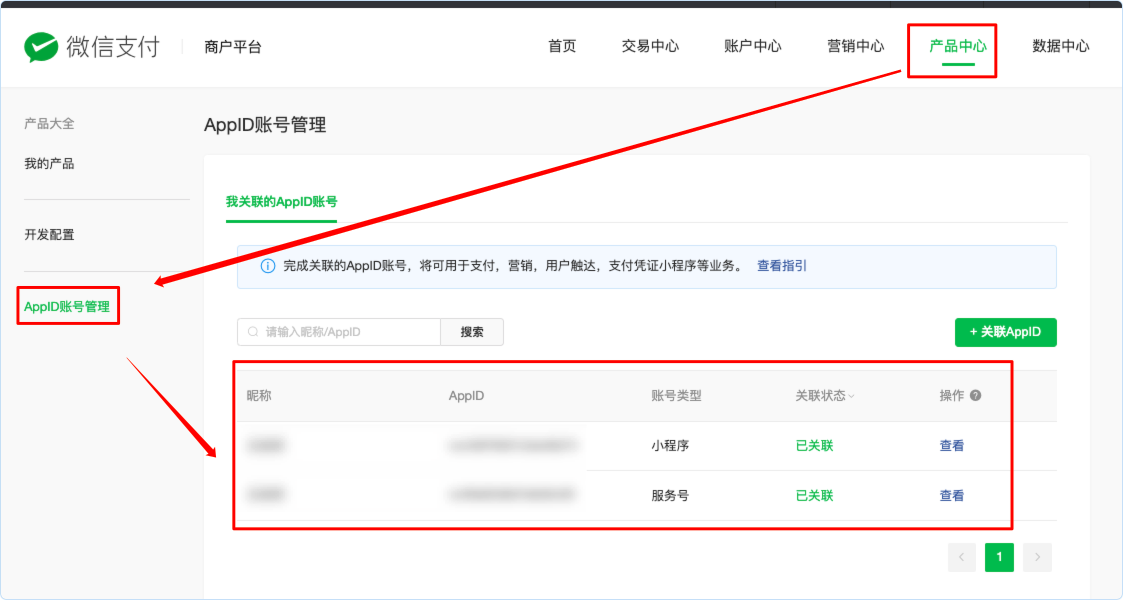
Task: Click the 查看指引 link
Action: [782, 266]
